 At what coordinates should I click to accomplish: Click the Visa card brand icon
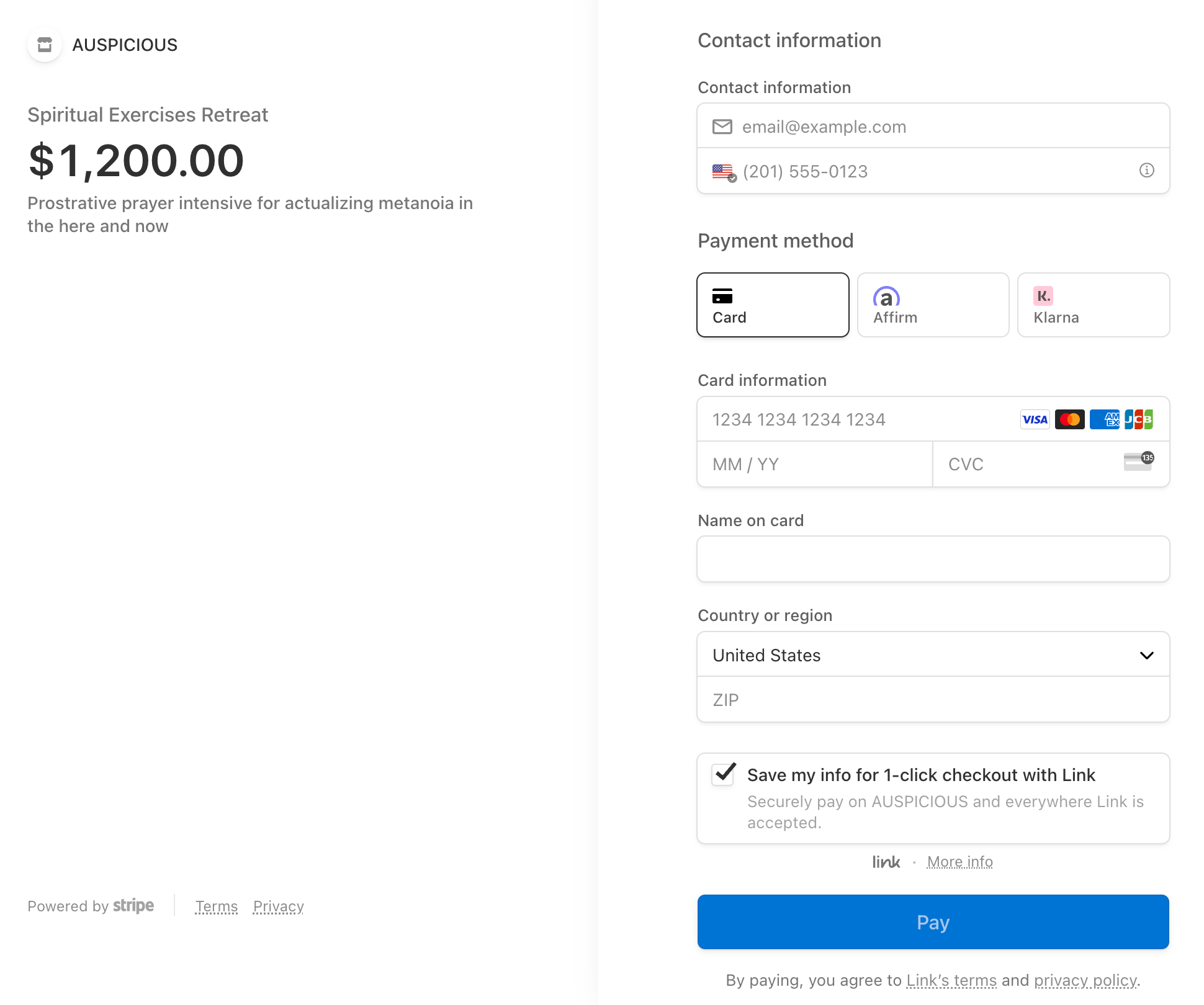pos(1035,420)
